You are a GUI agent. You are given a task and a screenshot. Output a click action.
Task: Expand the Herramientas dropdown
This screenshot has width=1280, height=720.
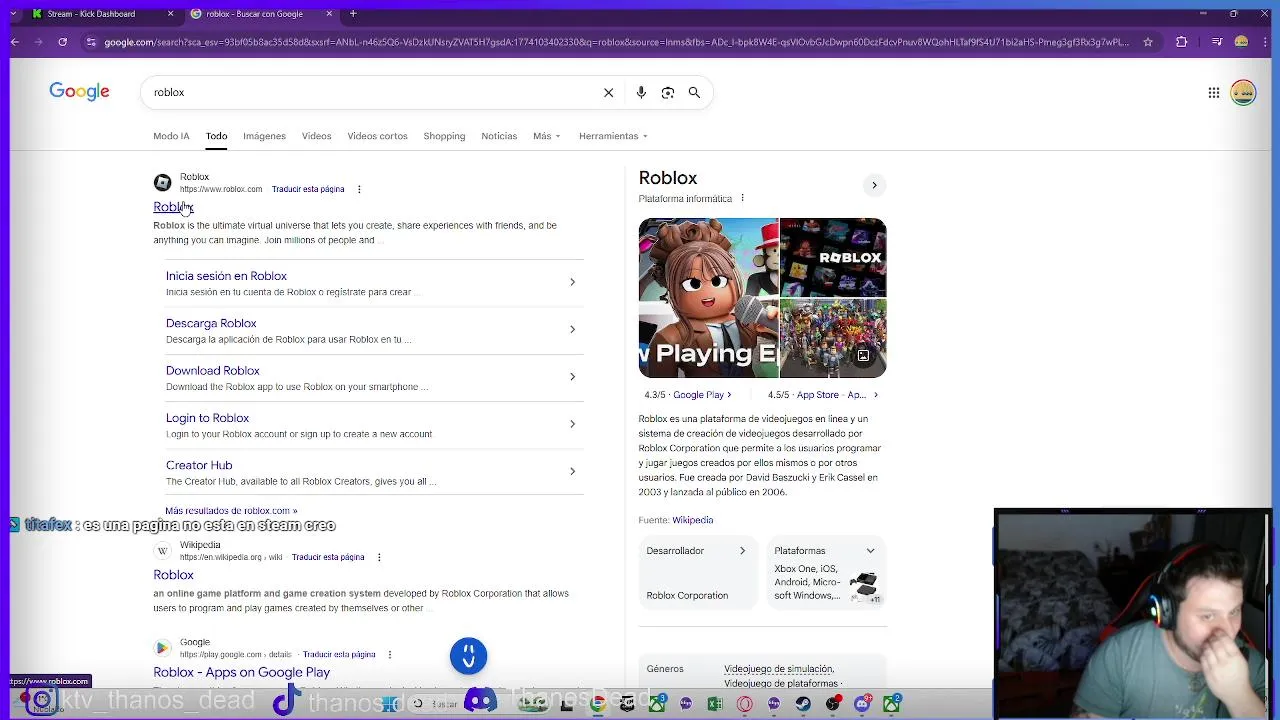613,136
